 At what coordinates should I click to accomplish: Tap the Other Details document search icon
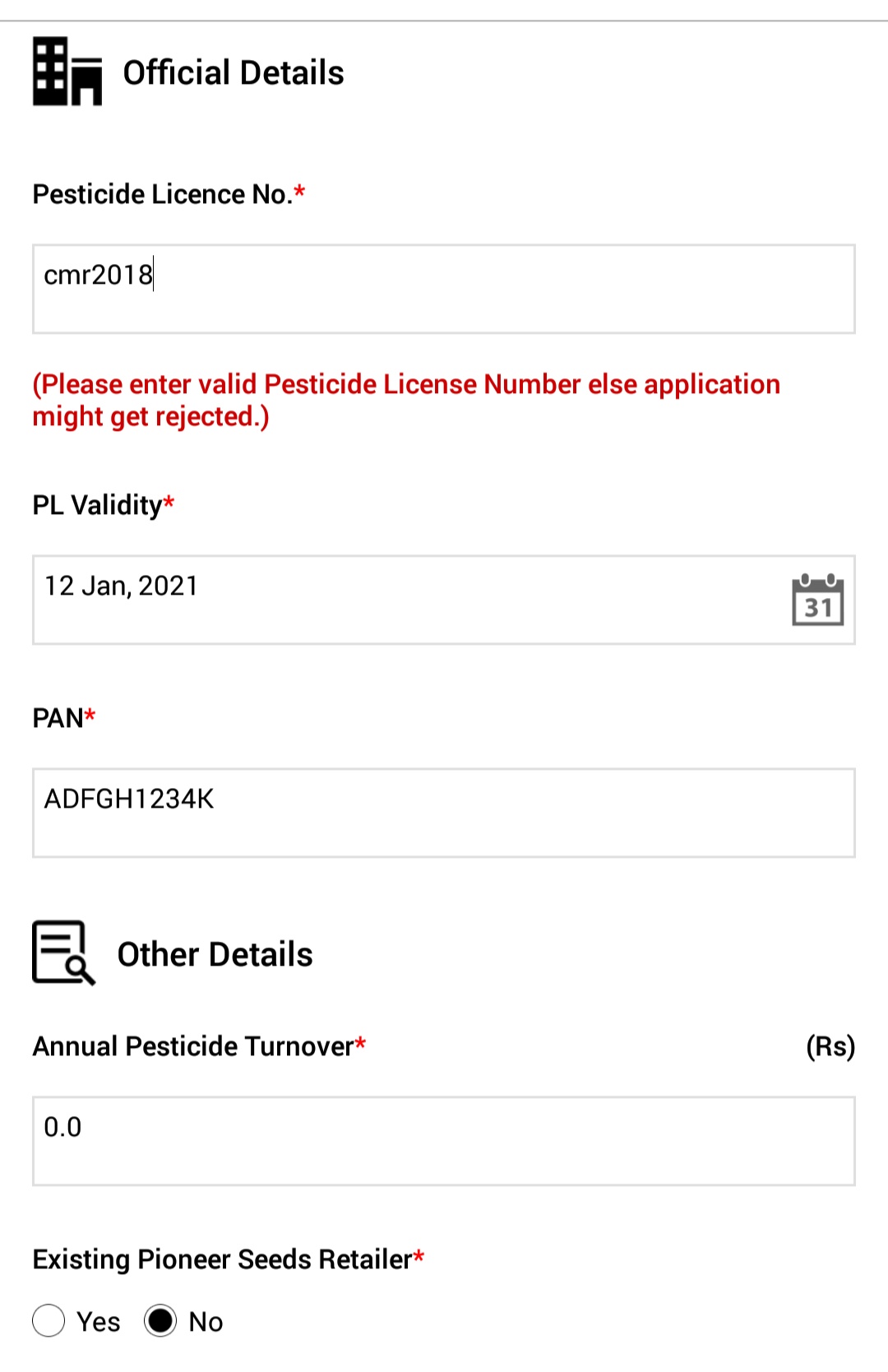[x=64, y=953]
